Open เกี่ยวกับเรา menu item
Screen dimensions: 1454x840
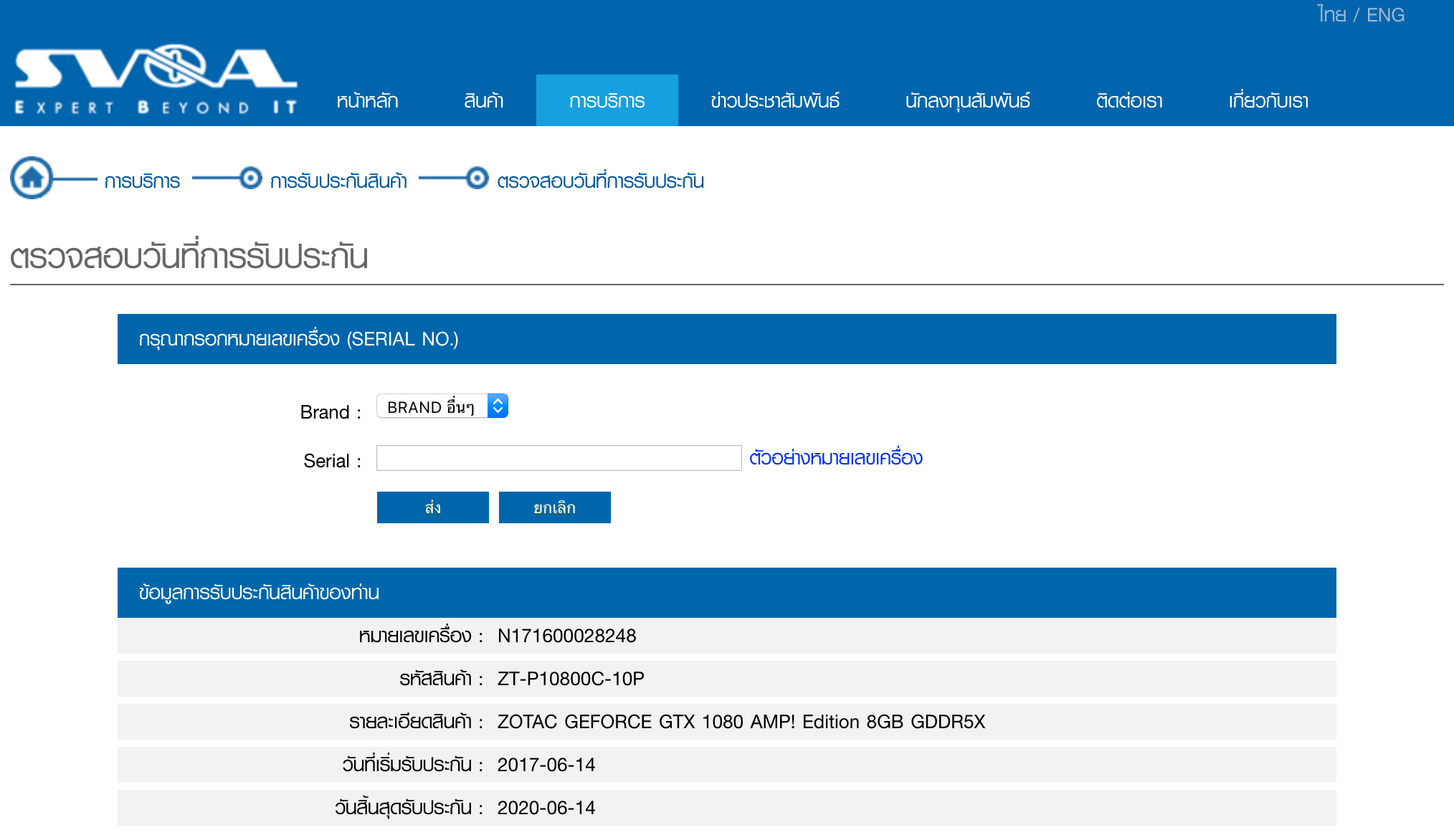(1268, 101)
